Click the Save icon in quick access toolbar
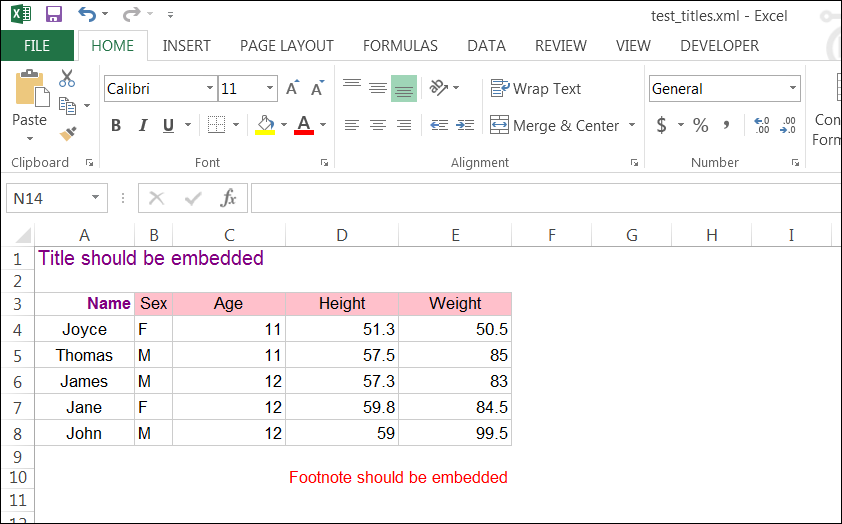842x524 pixels. [x=54, y=15]
